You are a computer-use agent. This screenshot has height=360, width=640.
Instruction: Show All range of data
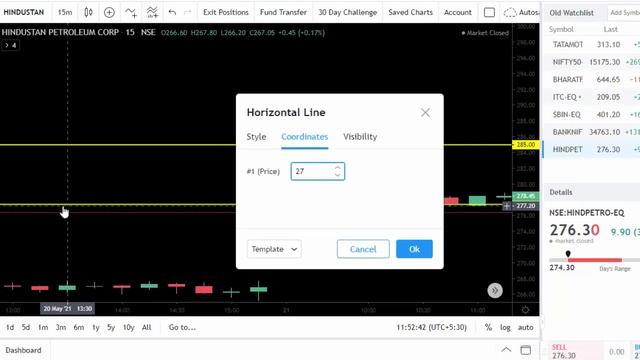147,327
